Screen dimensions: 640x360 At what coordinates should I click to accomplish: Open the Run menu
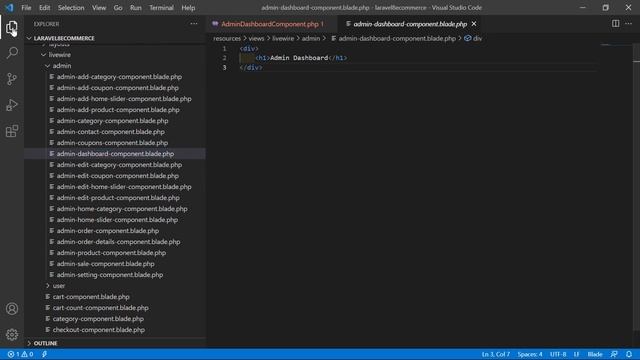coord(136,8)
